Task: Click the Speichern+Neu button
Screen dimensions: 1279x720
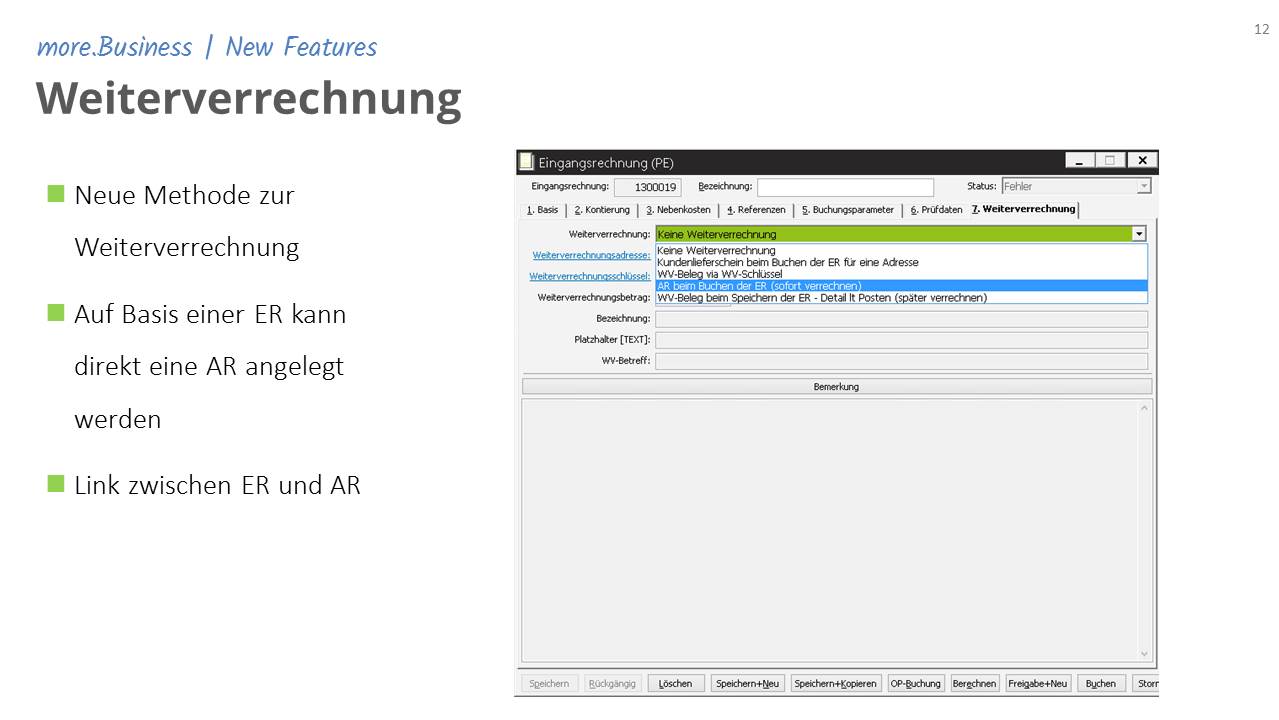Action: [x=747, y=684]
